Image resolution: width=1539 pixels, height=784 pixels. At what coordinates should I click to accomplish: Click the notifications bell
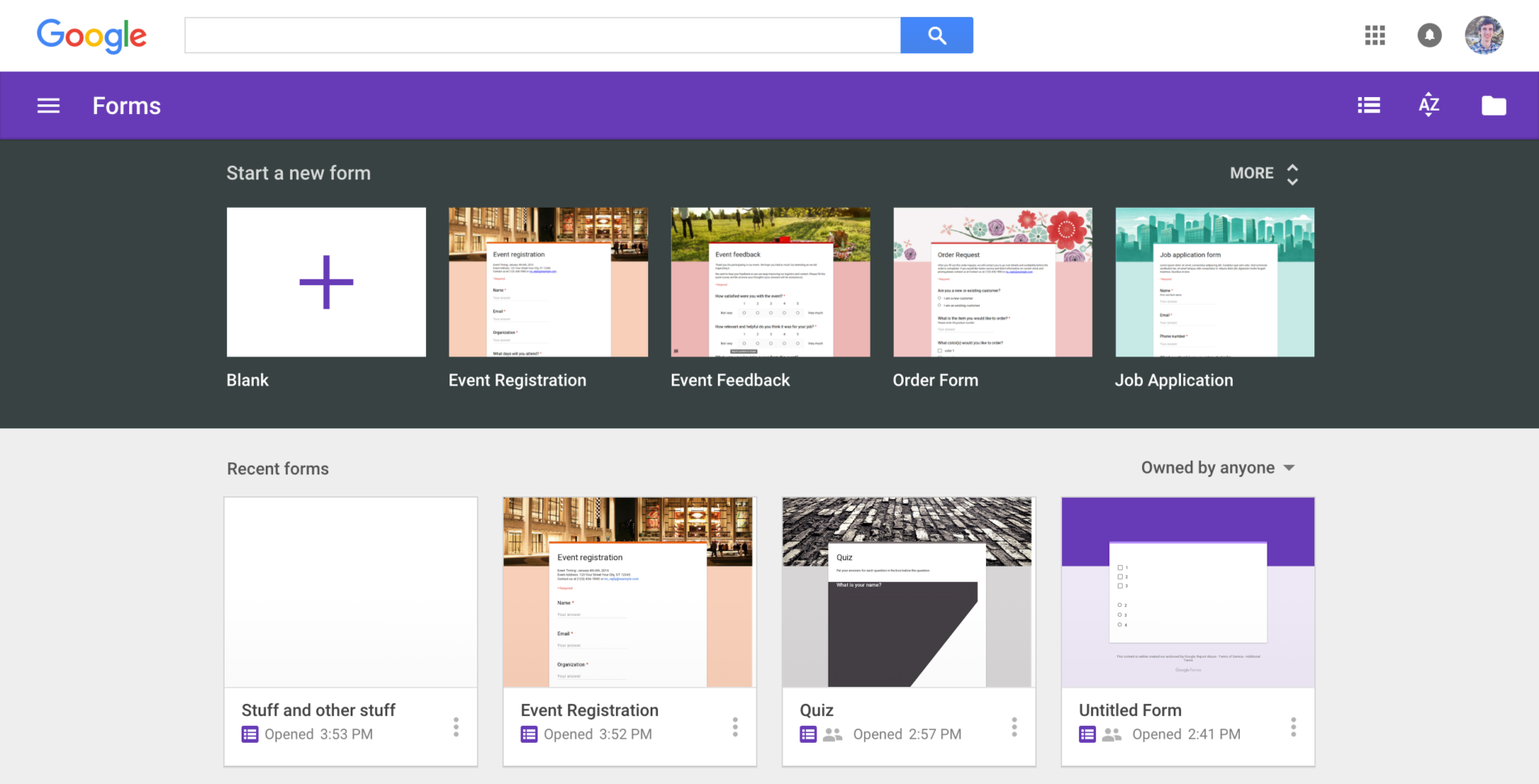(x=1429, y=36)
